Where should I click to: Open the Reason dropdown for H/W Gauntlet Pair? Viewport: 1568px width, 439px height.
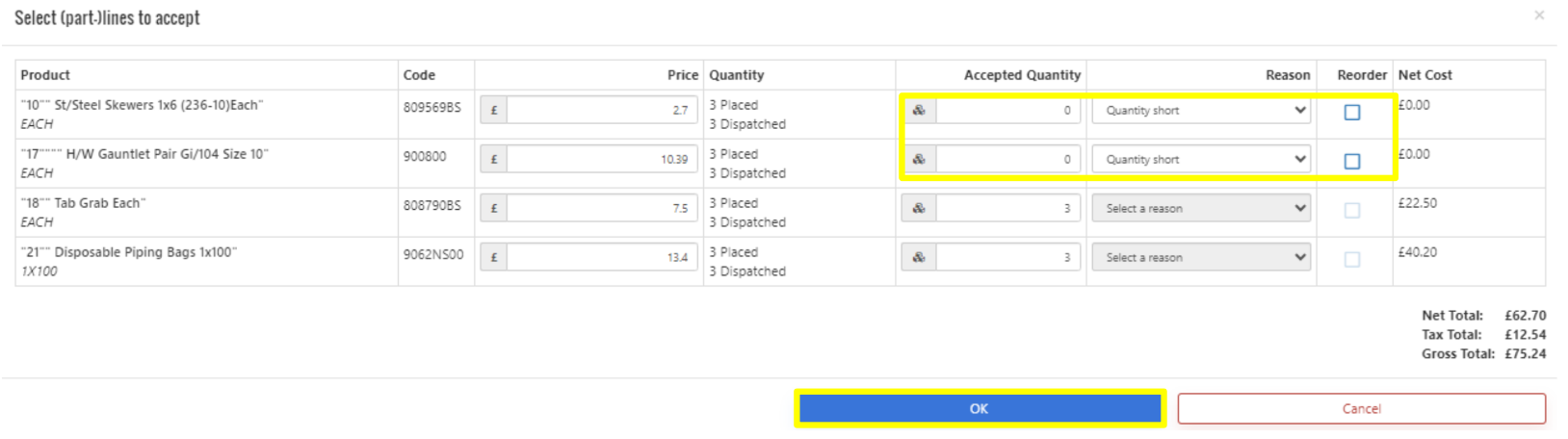pos(1201,160)
